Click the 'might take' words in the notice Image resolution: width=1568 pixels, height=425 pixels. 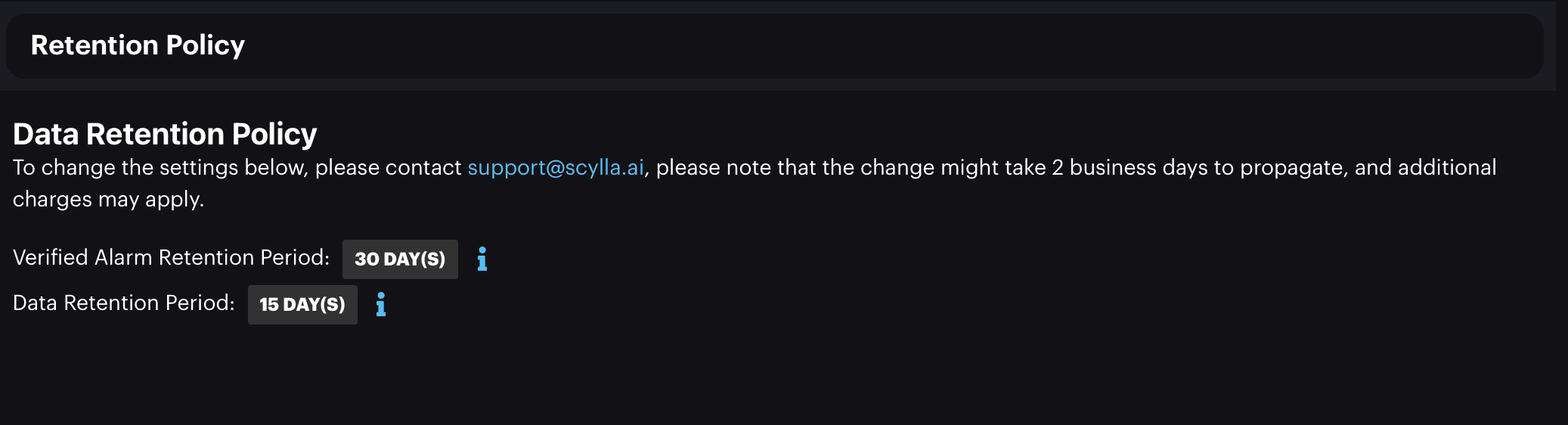[x=993, y=167]
